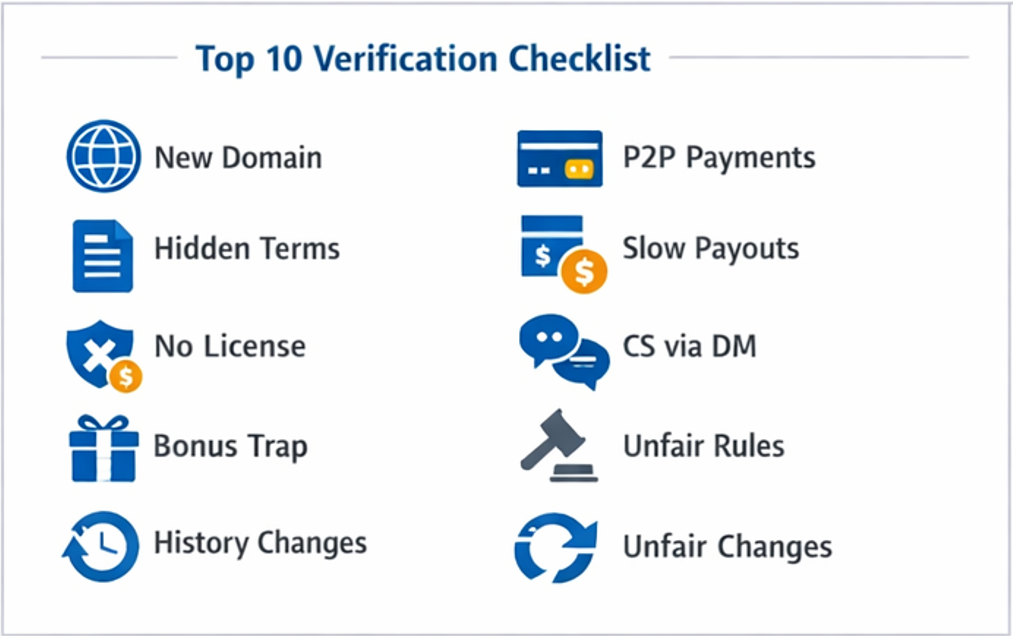Open the Bonus Trap item text
Screen dimensions: 1013x636
tap(230, 445)
